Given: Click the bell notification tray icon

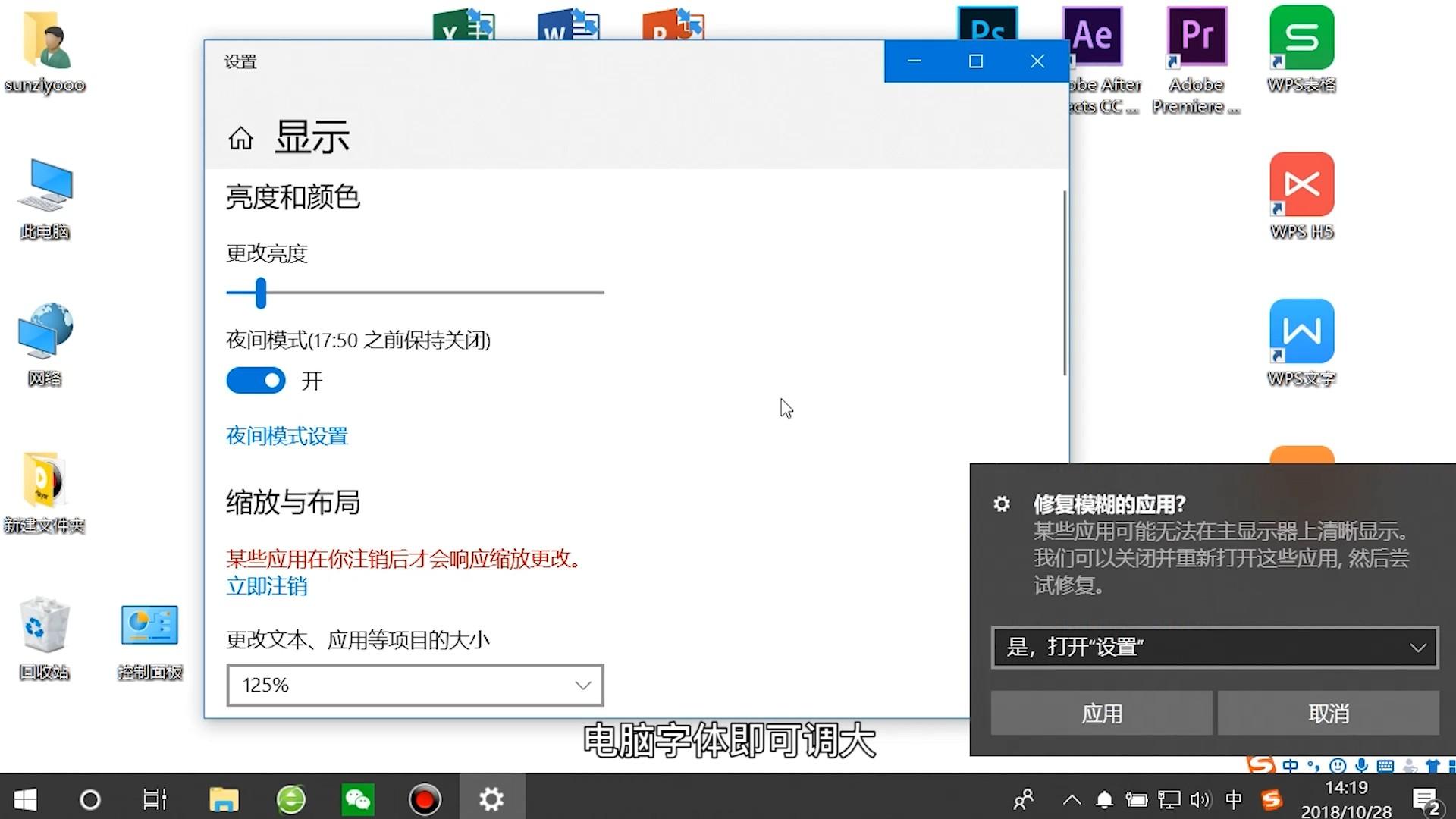Looking at the screenshot, I should (1105, 799).
